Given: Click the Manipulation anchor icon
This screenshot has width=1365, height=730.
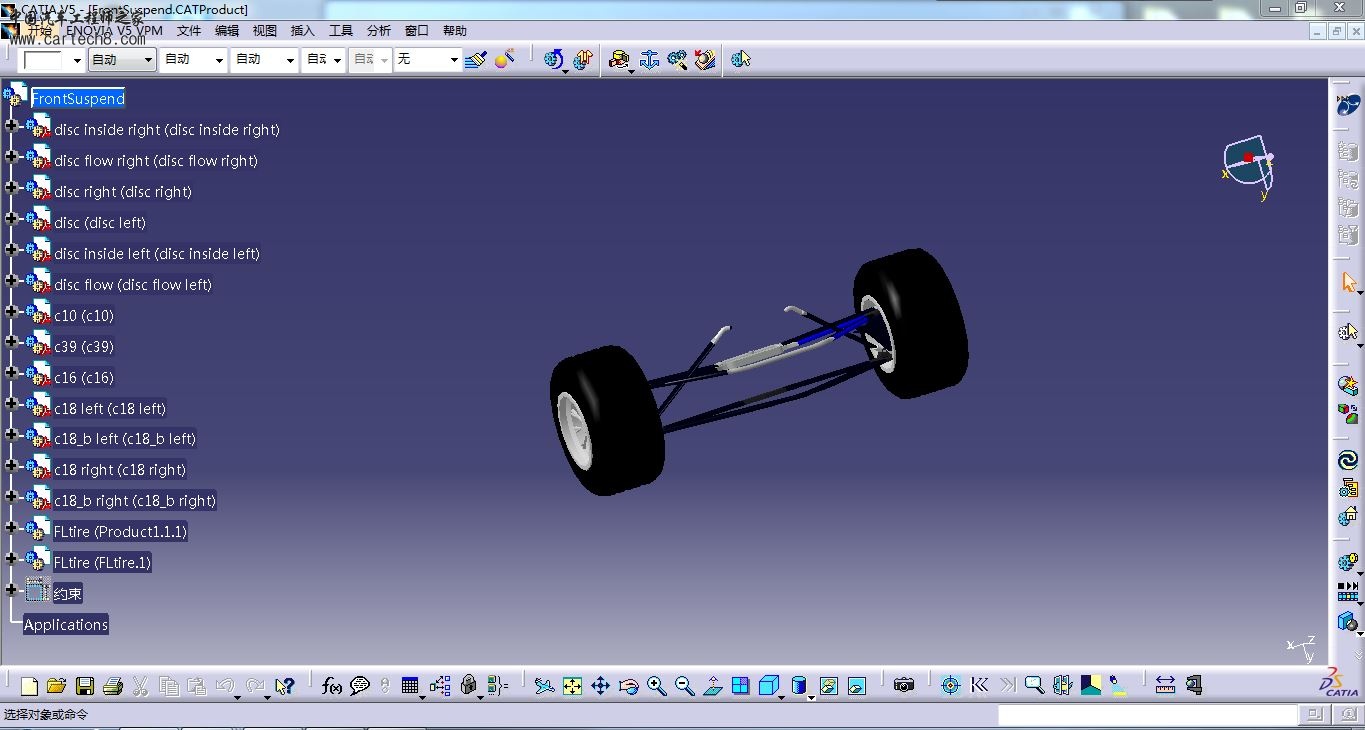Looking at the screenshot, I should tap(649, 60).
